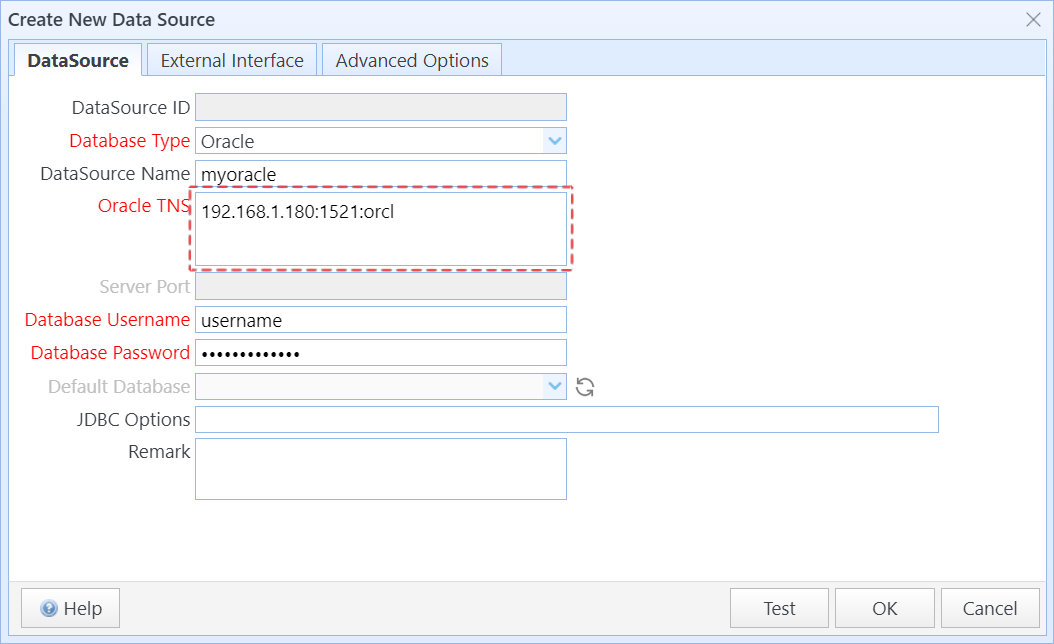Open Help via the question mark button
Viewport: 1054px width, 644px height.
[x=70, y=608]
